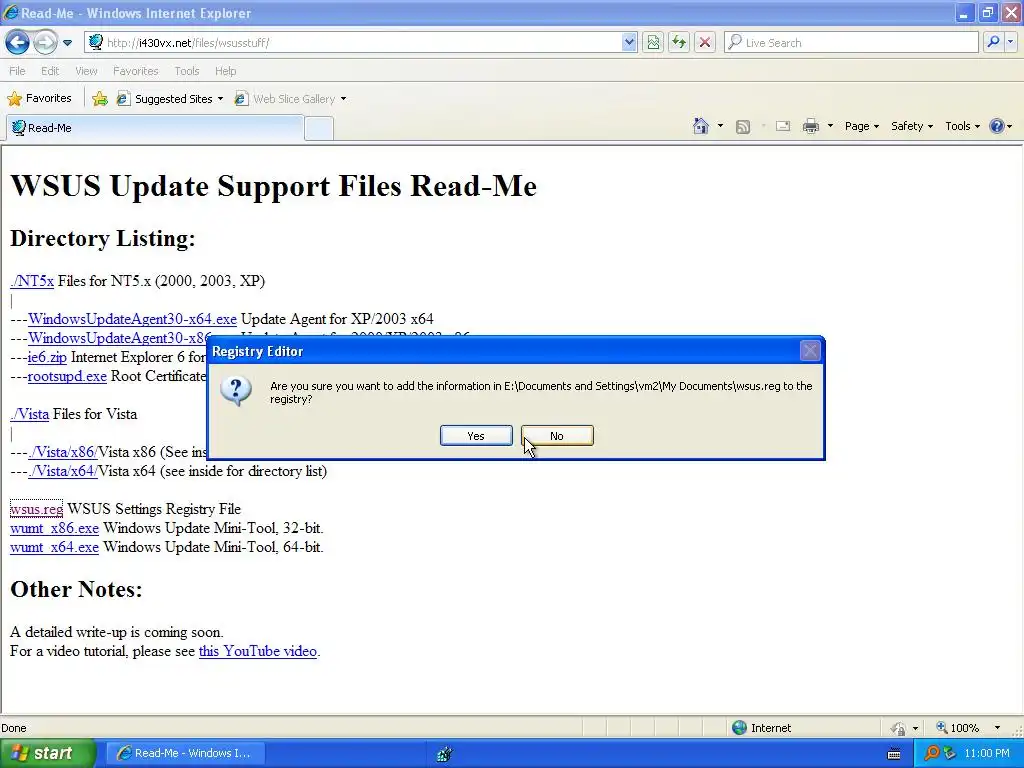1024x768 pixels.
Task: Click the 100% zoom level button
Action: 957,728
